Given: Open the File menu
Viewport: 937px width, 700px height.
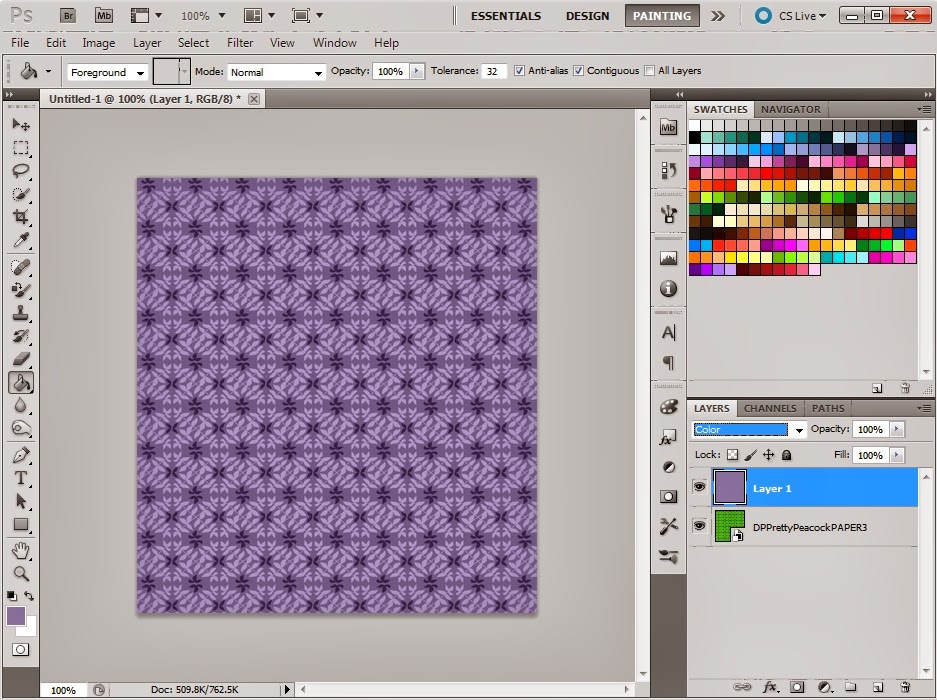Looking at the screenshot, I should [20, 42].
